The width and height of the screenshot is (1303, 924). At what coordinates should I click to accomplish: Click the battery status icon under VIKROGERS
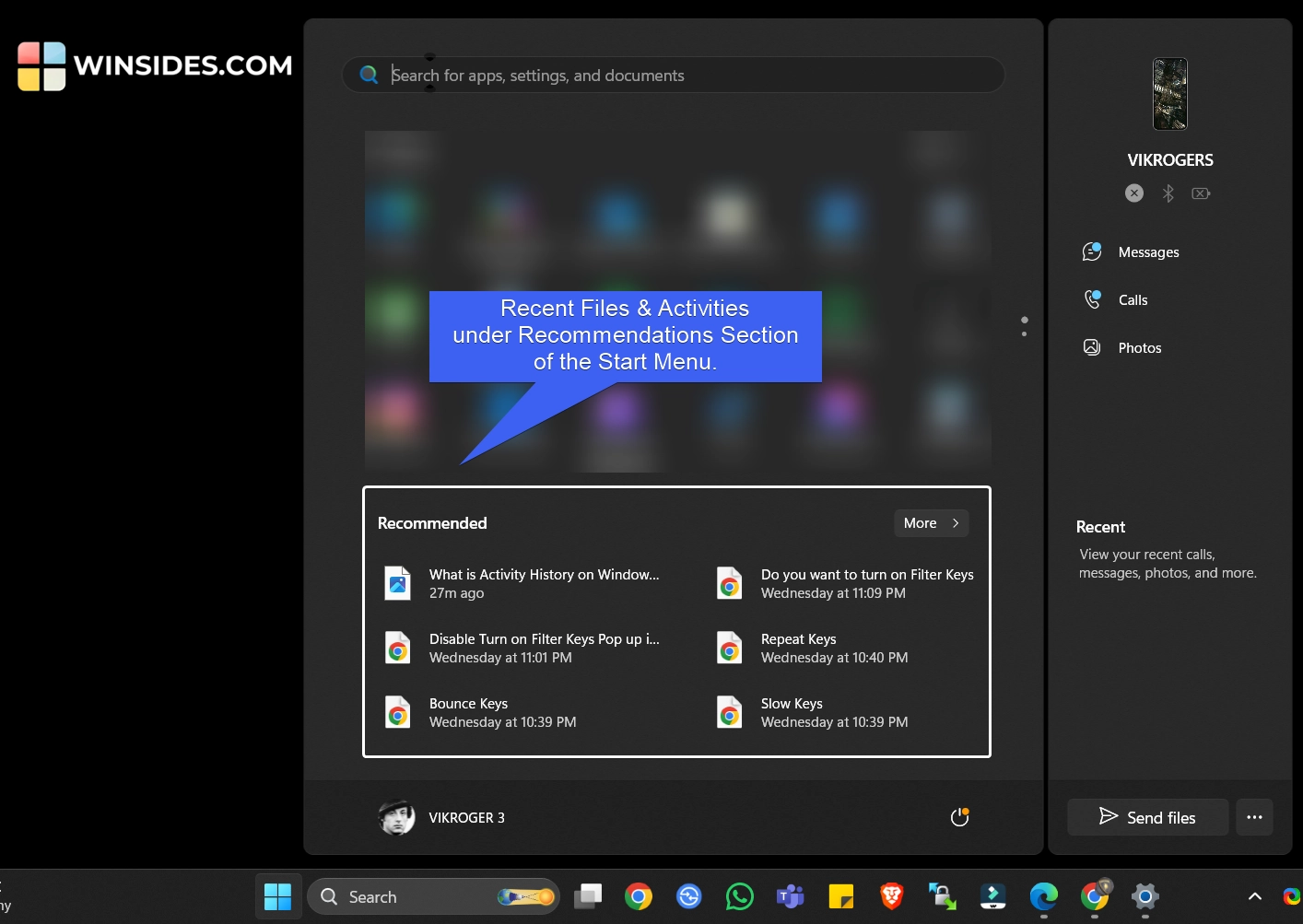pos(1201,193)
